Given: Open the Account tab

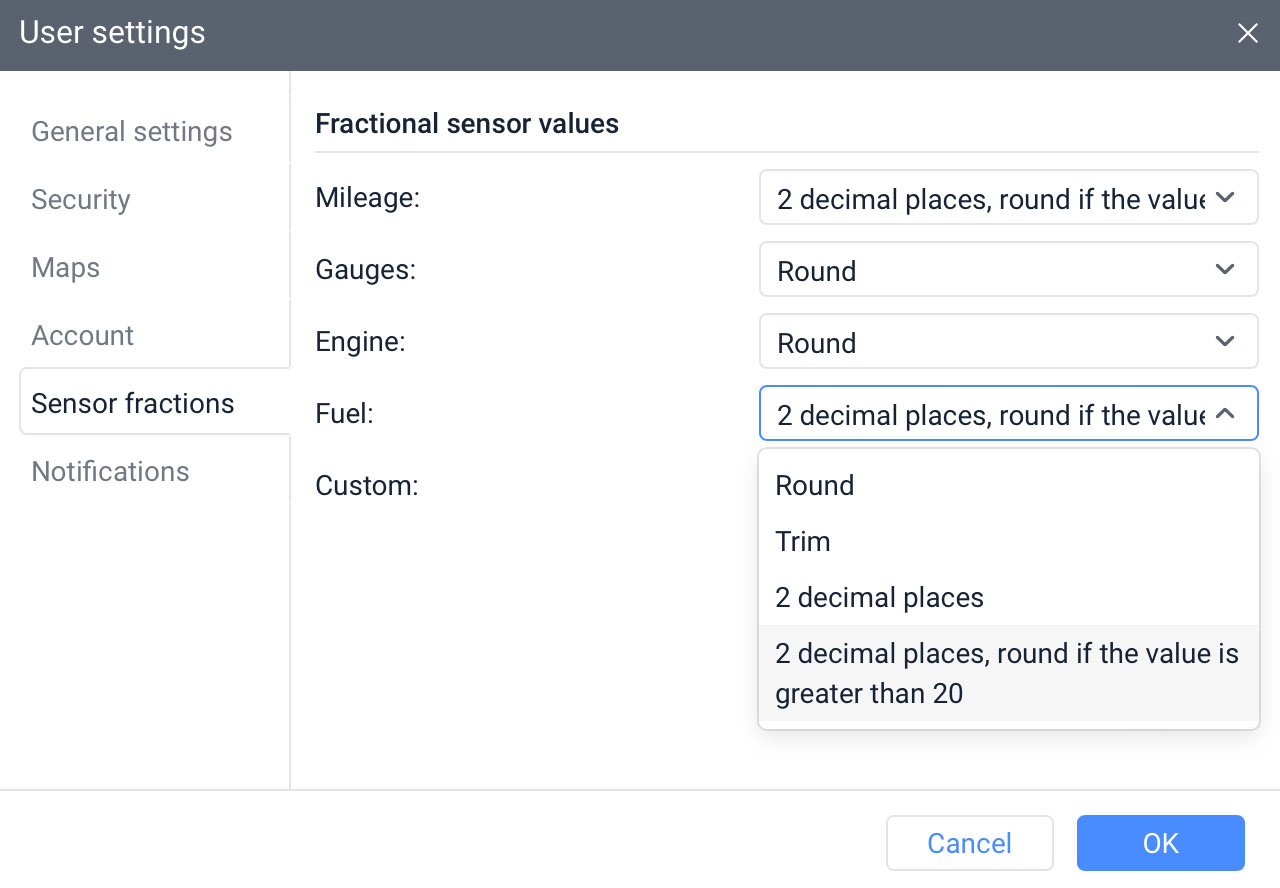Looking at the screenshot, I should tap(83, 336).
